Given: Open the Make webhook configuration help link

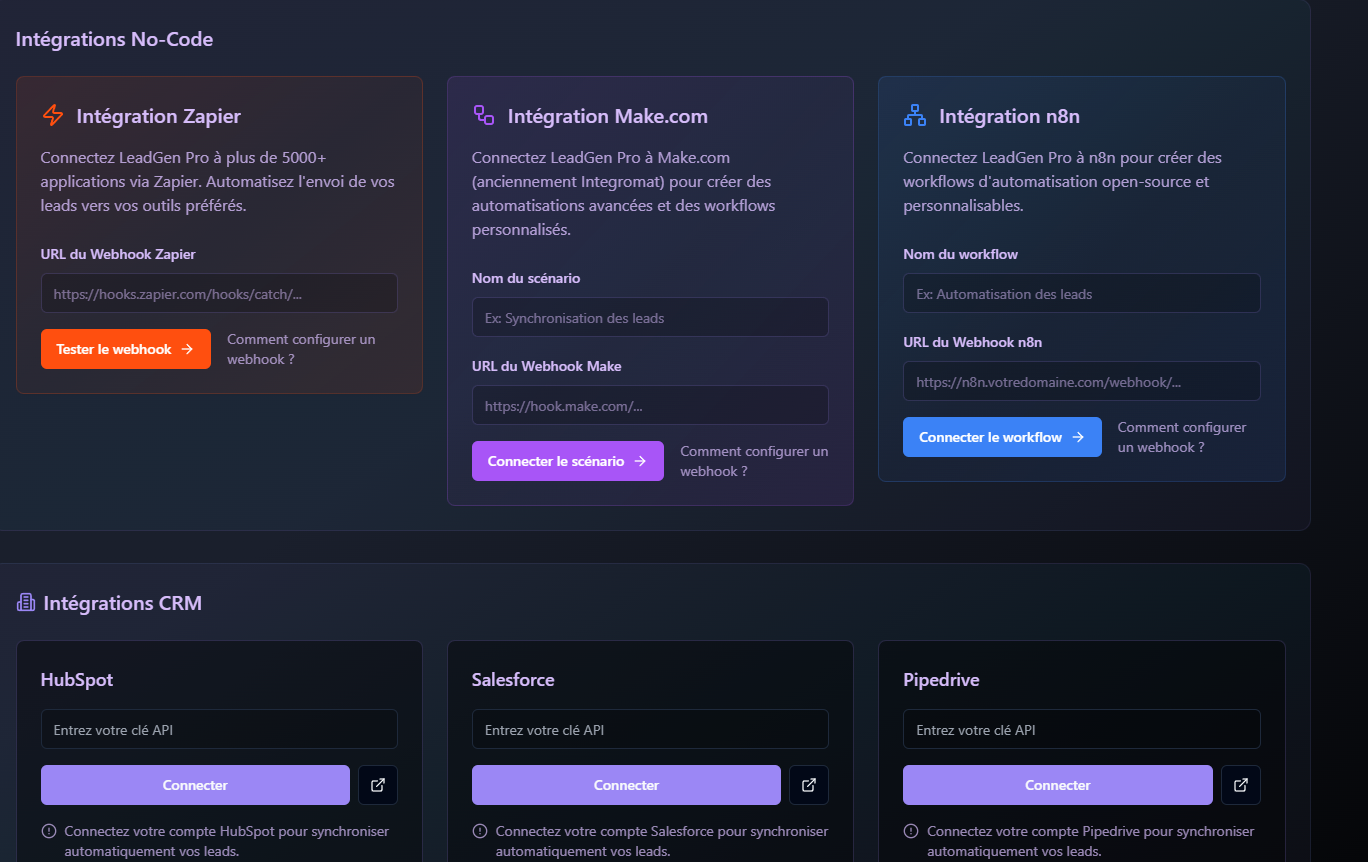Looking at the screenshot, I should [x=754, y=461].
